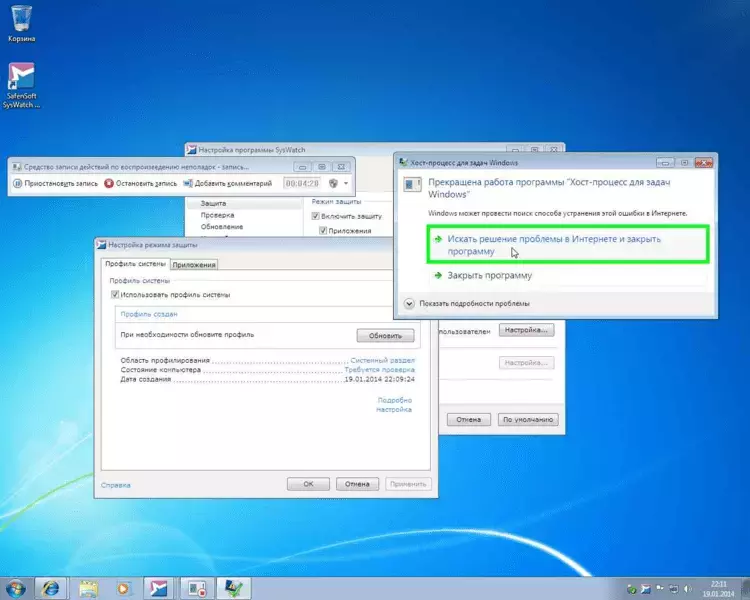Screen dimensions: 750x600
Task: Open the volume speaker tray icon
Action: (688, 589)
